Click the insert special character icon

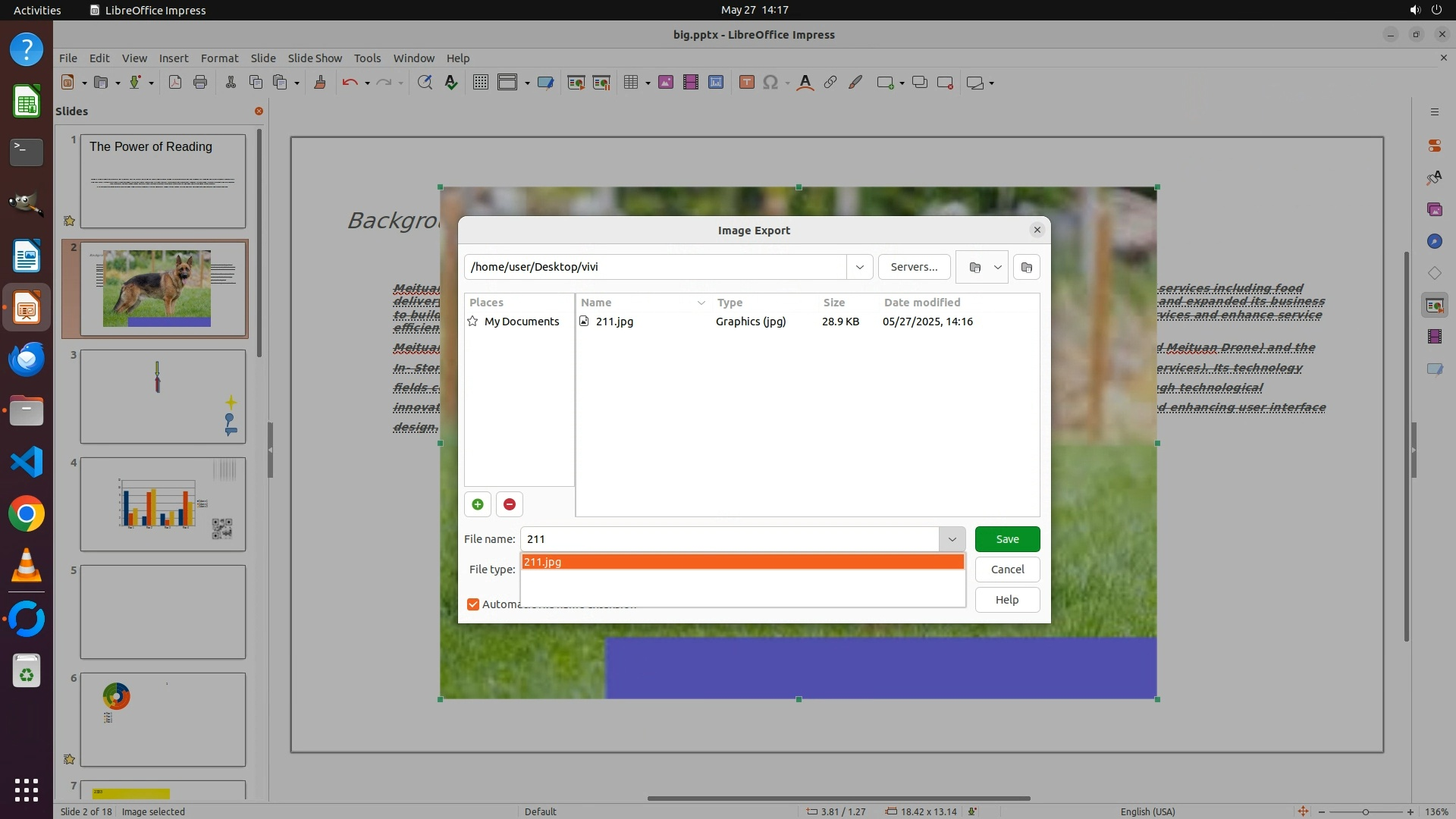(x=770, y=83)
